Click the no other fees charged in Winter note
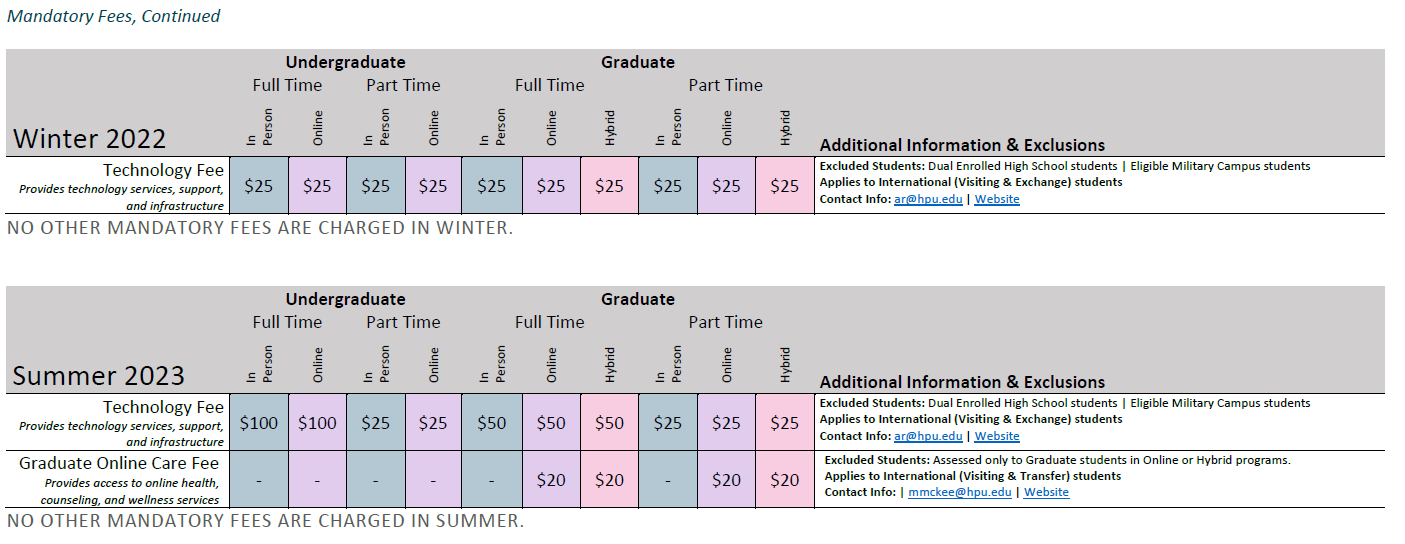This screenshot has width=1405, height=544. coord(259,228)
